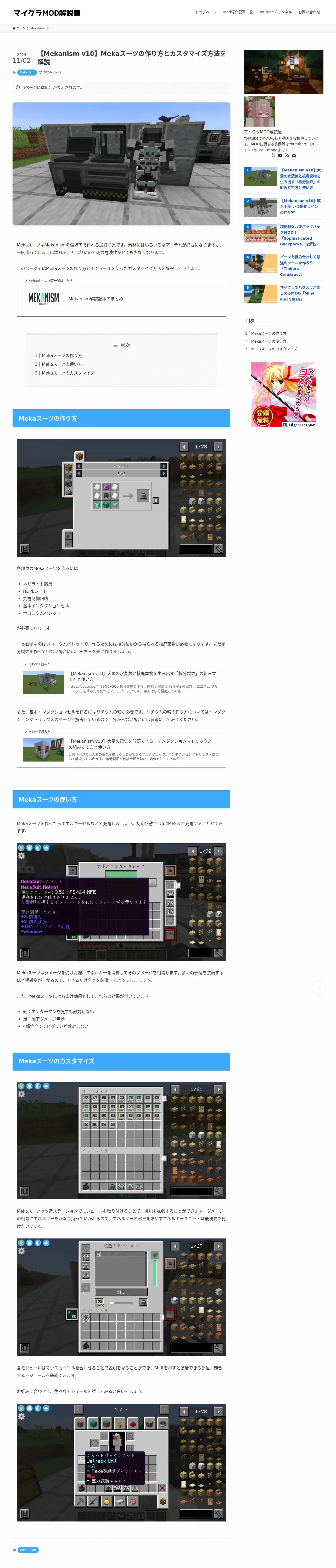This screenshot has height=1568, width=336.
Task: Open the Jetpack Unit tooltip screenshot
Action: click(x=121, y=1463)
